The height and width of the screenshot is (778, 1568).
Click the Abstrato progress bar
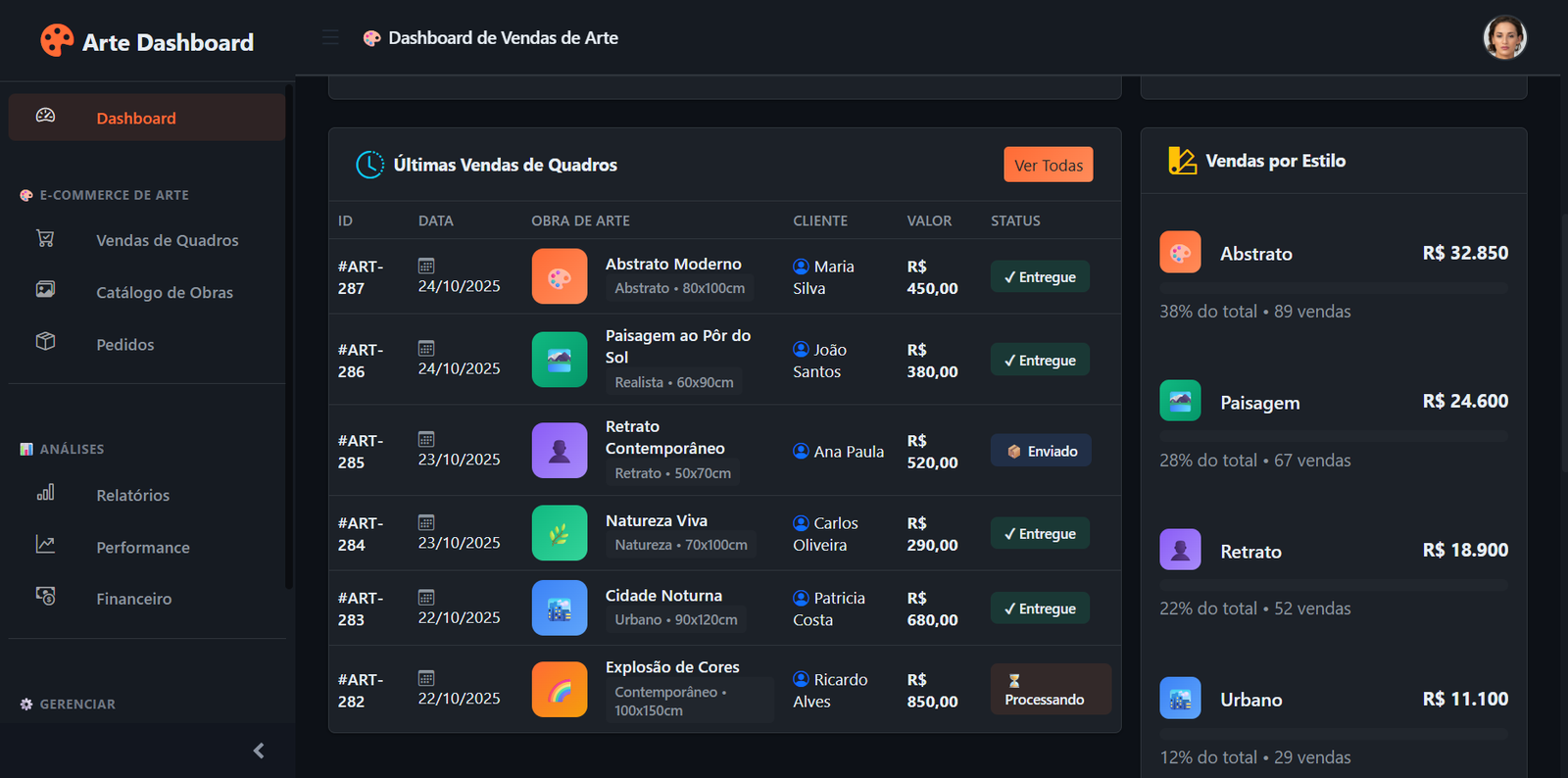pyautogui.click(x=1334, y=288)
